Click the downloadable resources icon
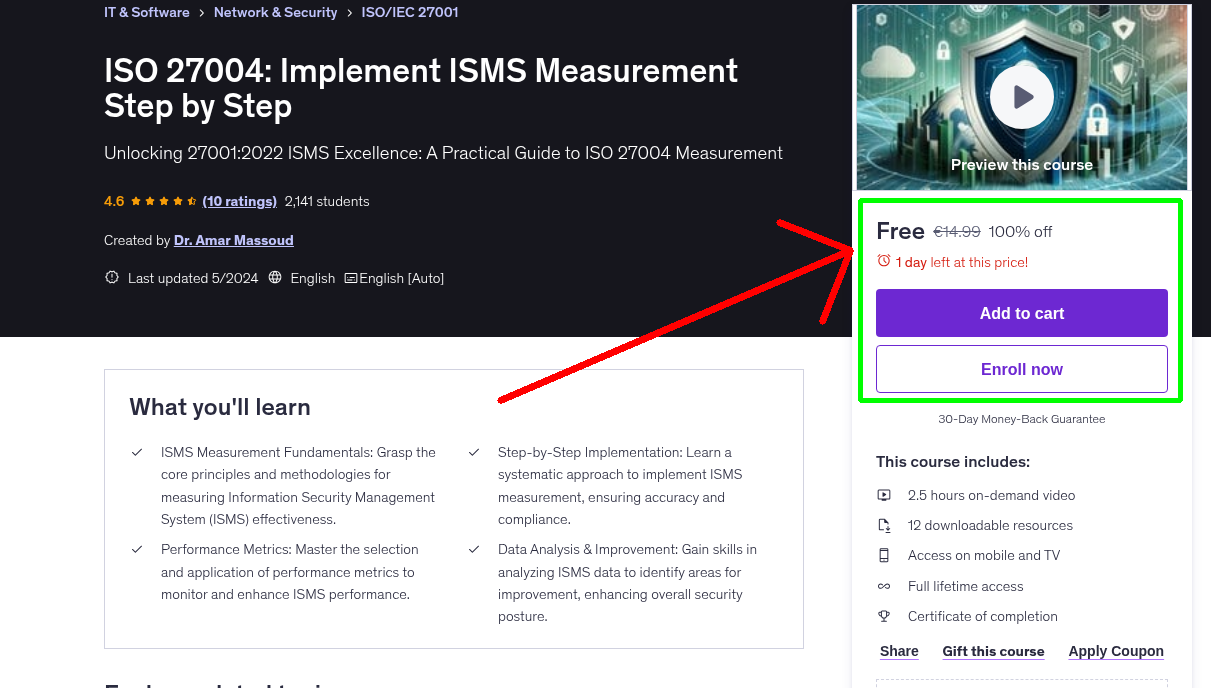The width and height of the screenshot is (1211, 688). (x=884, y=524)
